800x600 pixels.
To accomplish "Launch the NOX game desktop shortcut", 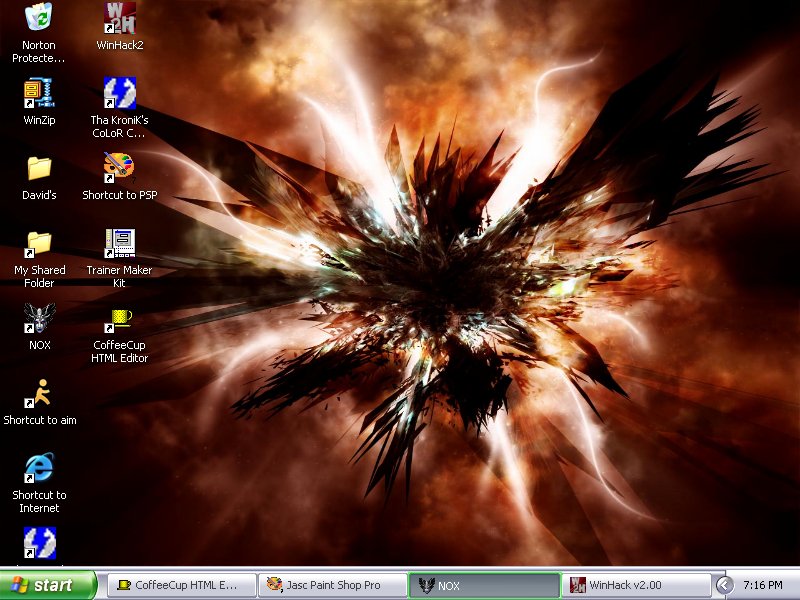I will 39,318.
